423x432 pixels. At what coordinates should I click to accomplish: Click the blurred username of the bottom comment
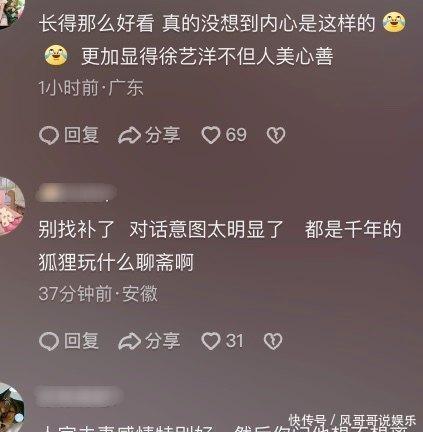click(x=79, y=396)
